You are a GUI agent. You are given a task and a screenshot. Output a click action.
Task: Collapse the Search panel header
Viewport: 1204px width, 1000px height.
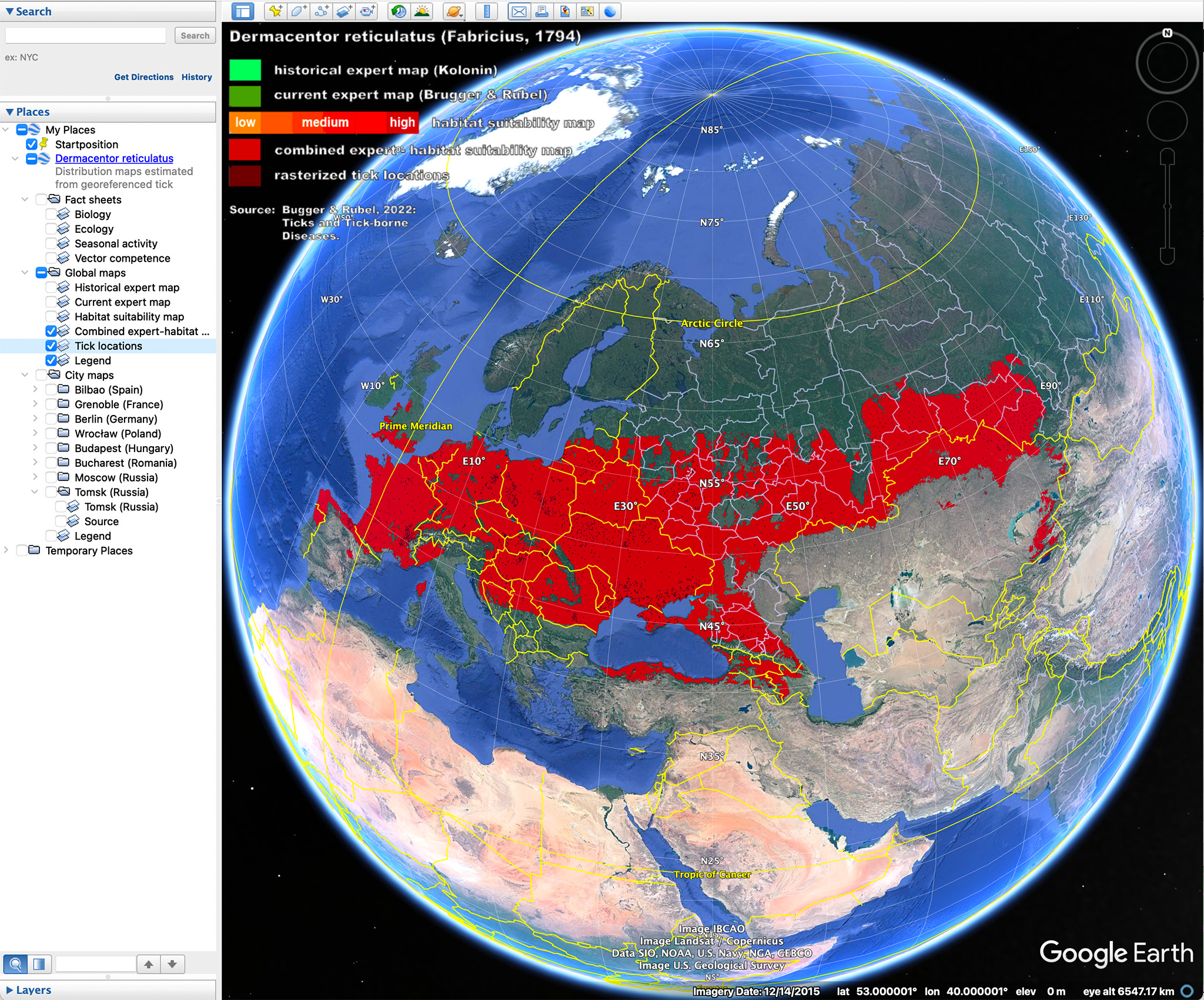pos(108,11)
